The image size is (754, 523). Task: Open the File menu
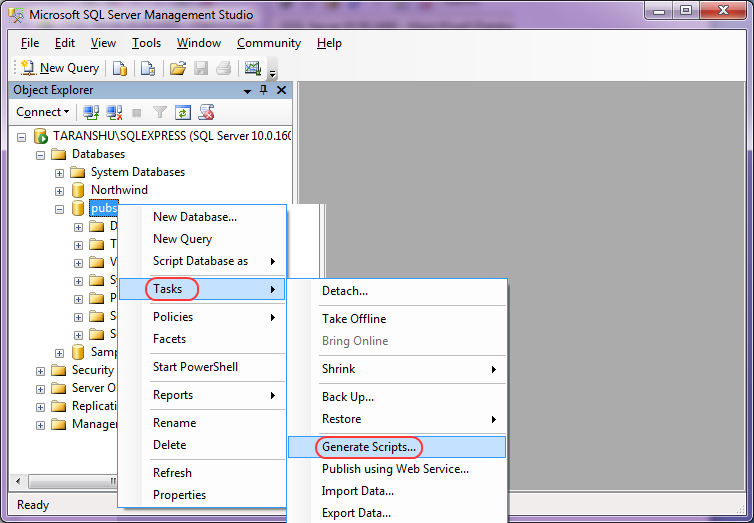[30, 43]
